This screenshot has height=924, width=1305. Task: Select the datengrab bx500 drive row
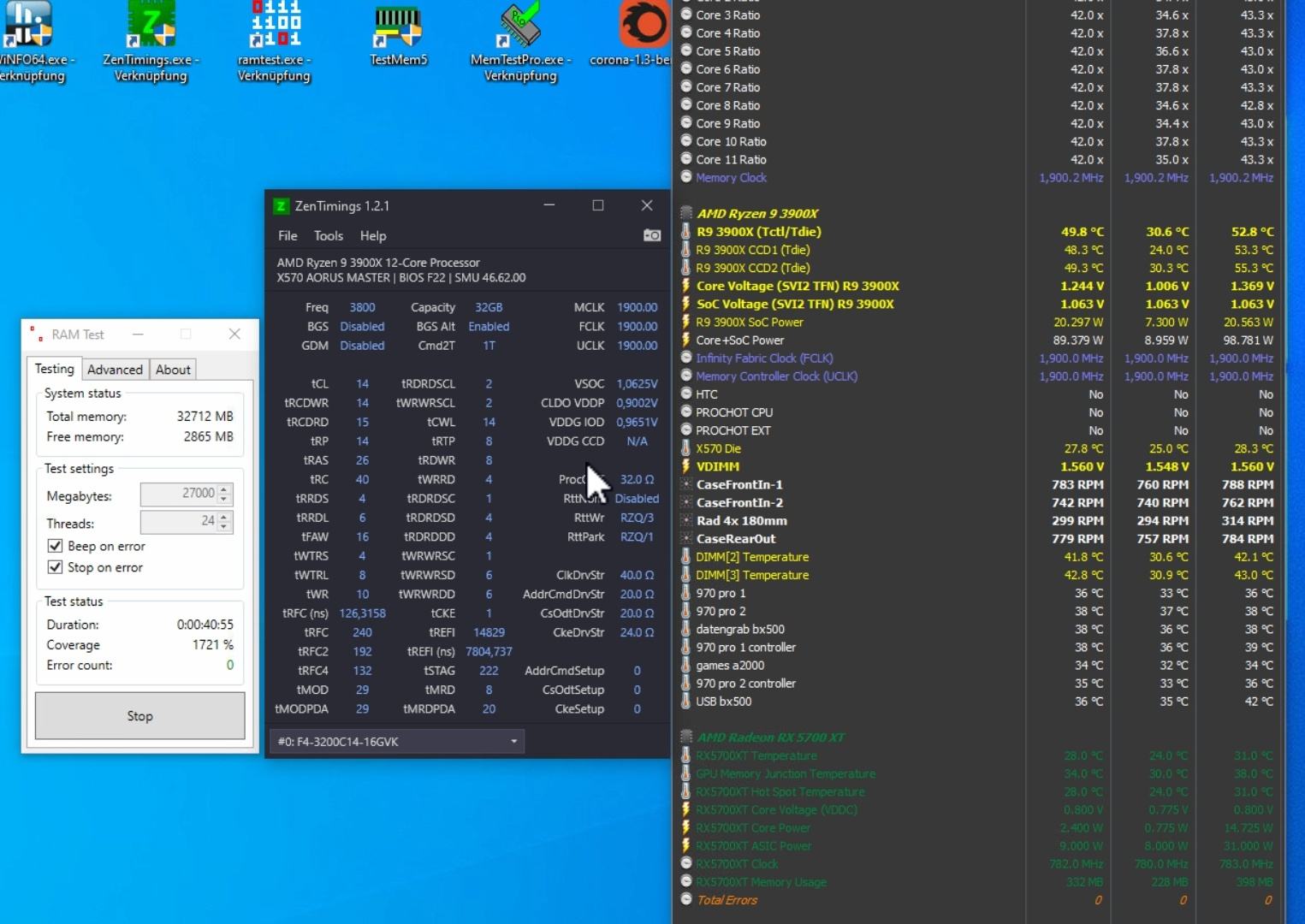point(976,629)
